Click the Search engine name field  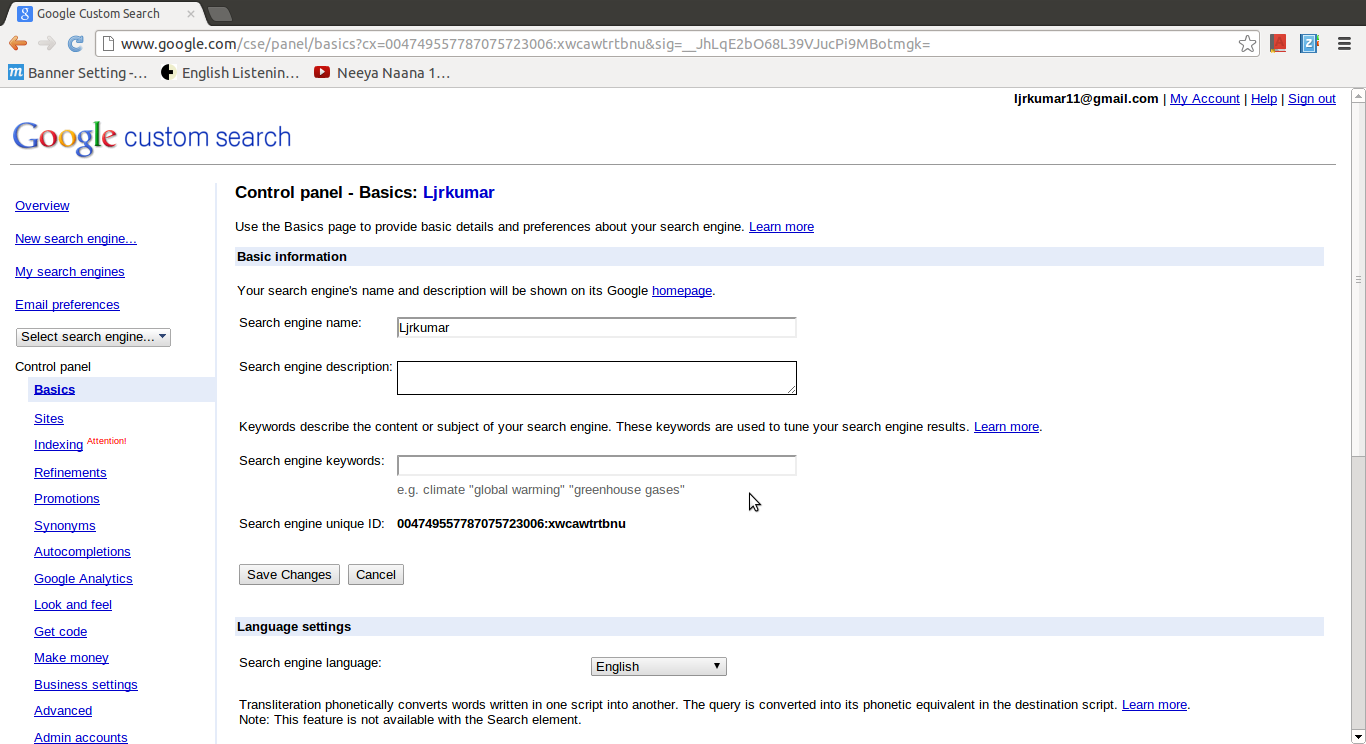(597, 328)
